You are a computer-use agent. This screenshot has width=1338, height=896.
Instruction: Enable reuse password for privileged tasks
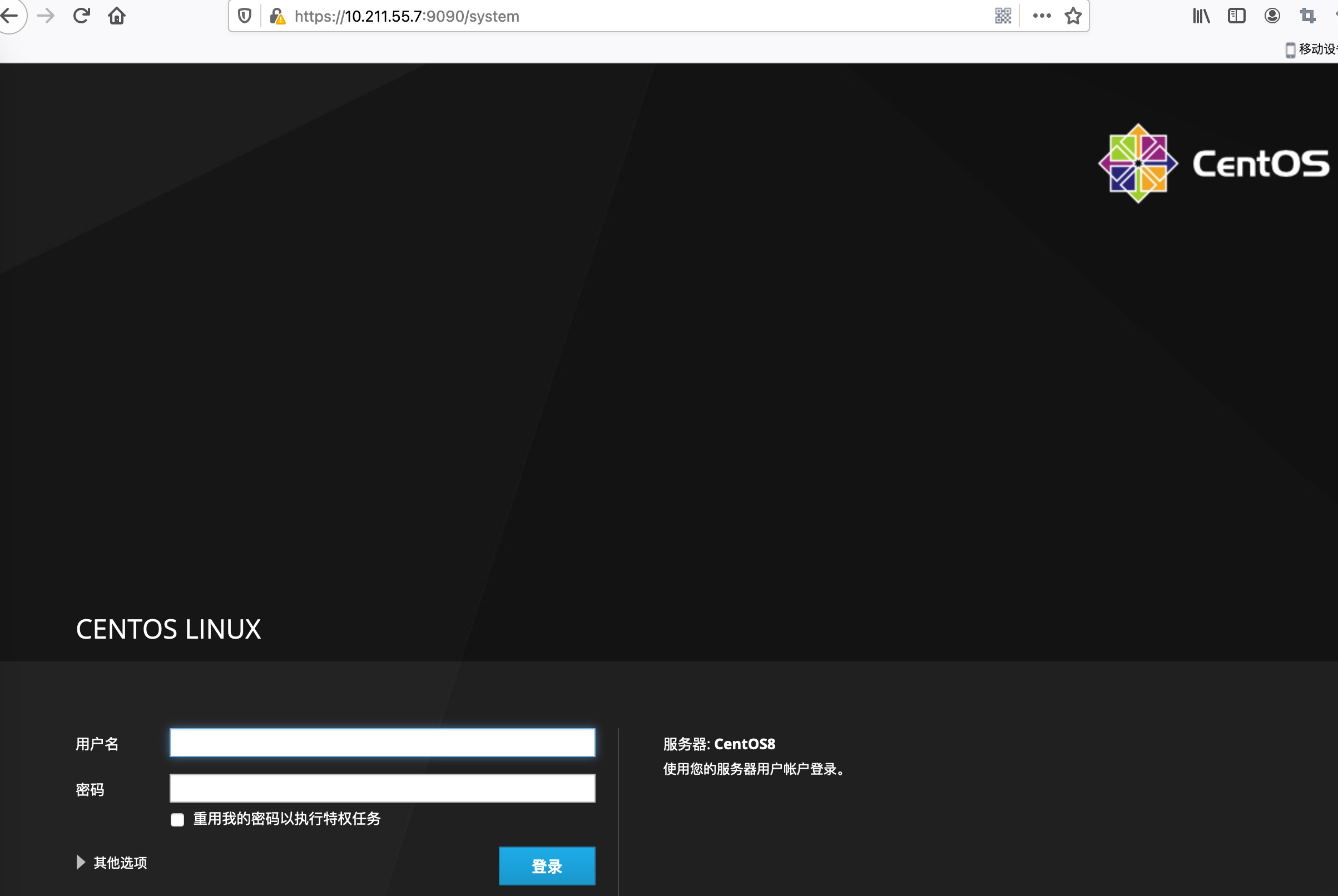coord(177,819)
